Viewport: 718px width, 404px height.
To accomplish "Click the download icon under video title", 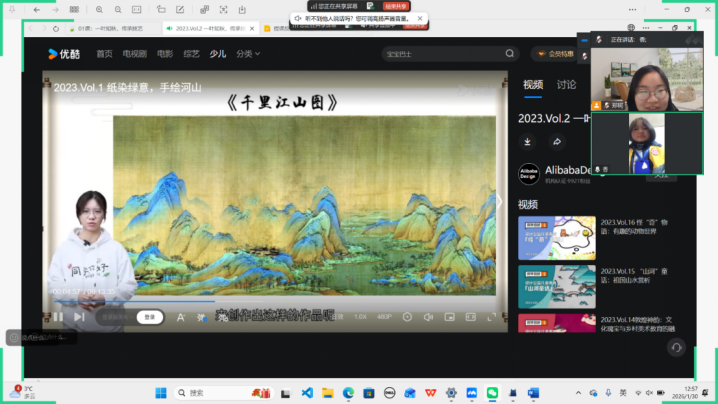I will [x=528, y=142].
